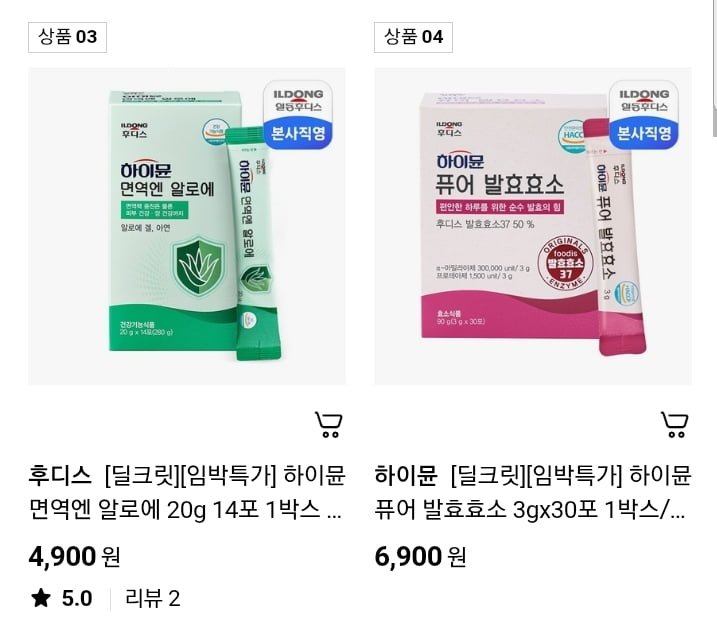
Task: Click the 5.0 star rating icon
Action: point(41,598)
